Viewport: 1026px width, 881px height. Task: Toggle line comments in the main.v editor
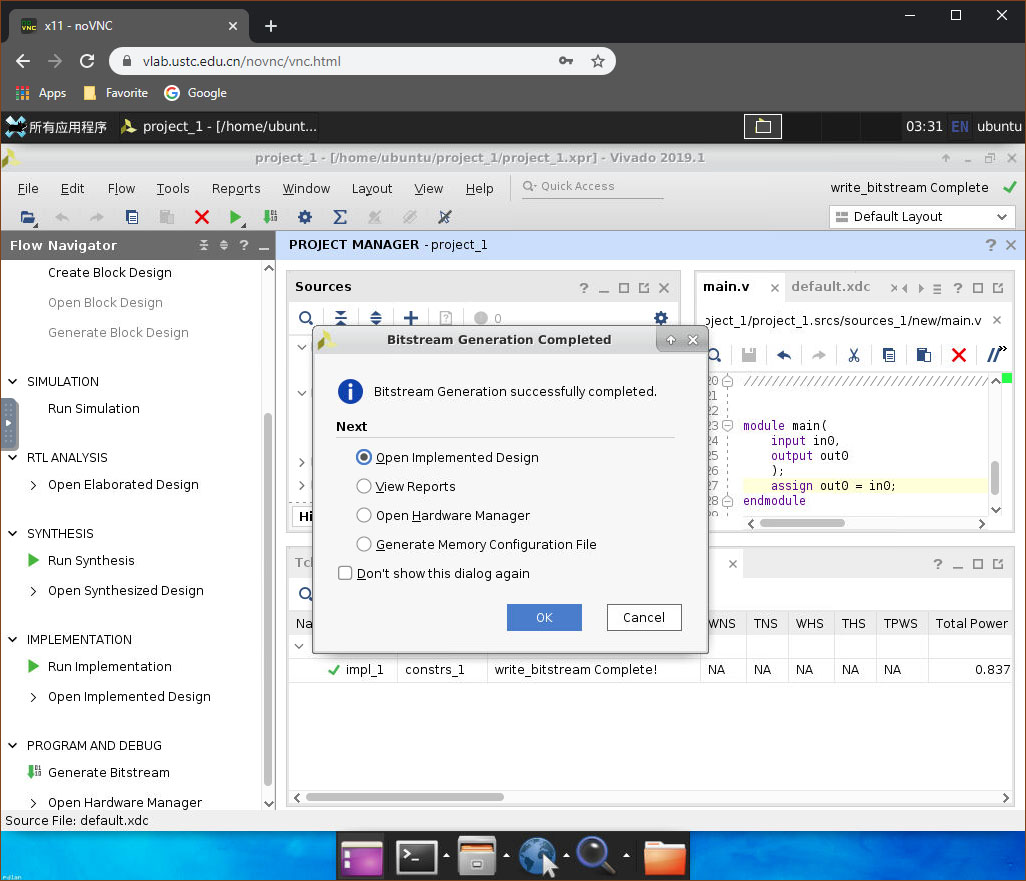[995, 355]
